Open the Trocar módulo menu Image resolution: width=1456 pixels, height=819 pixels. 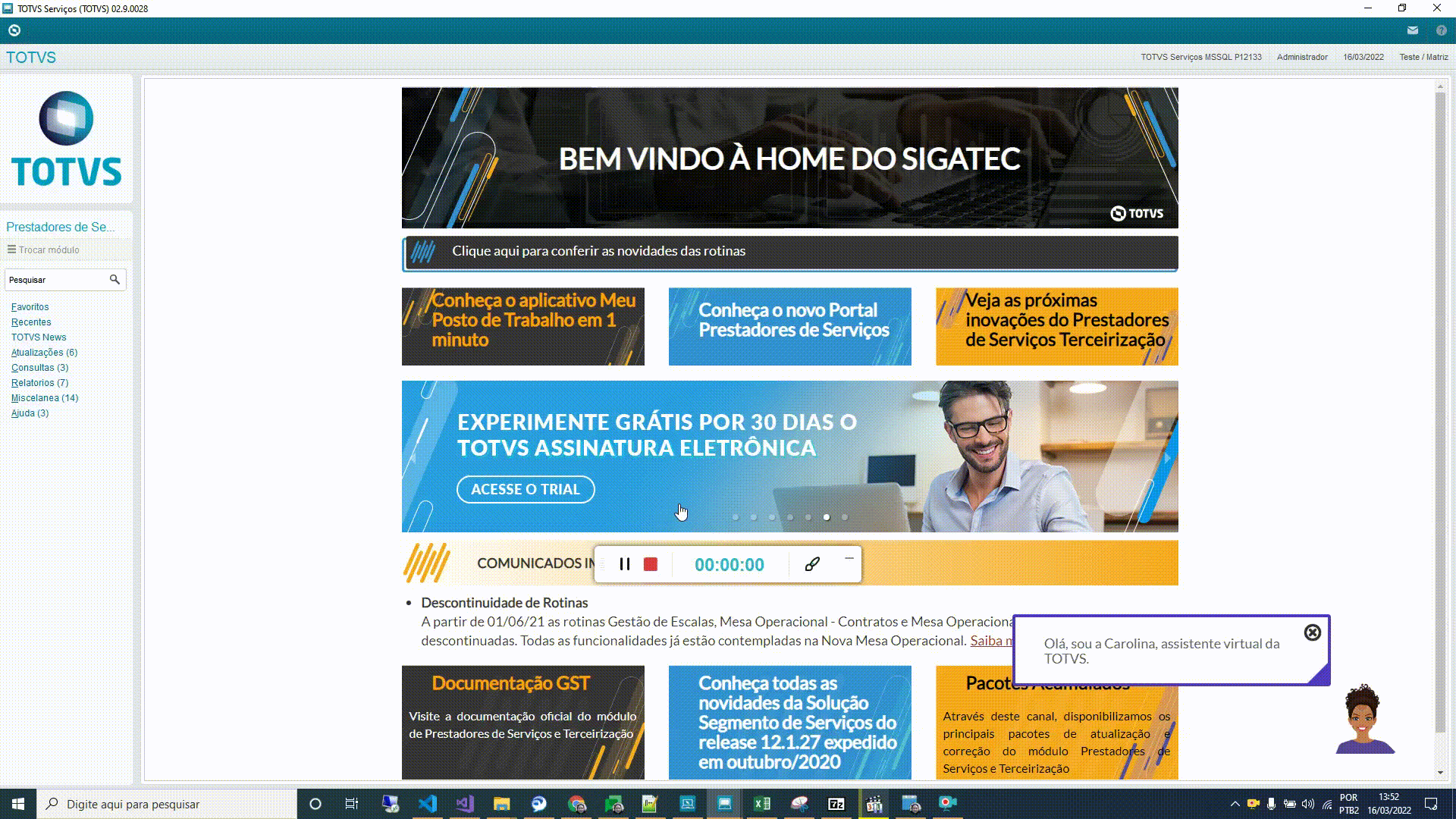[x=44, y=249]
